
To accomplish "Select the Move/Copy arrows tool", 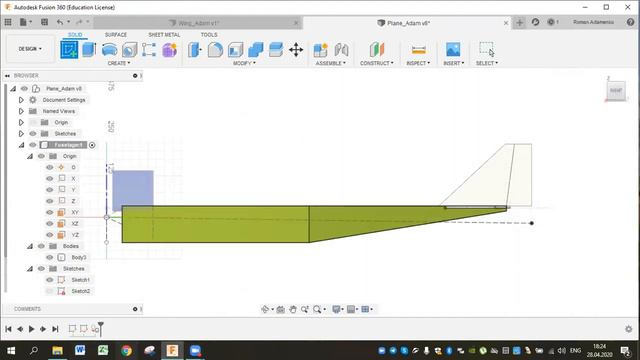I will [296, 50].
